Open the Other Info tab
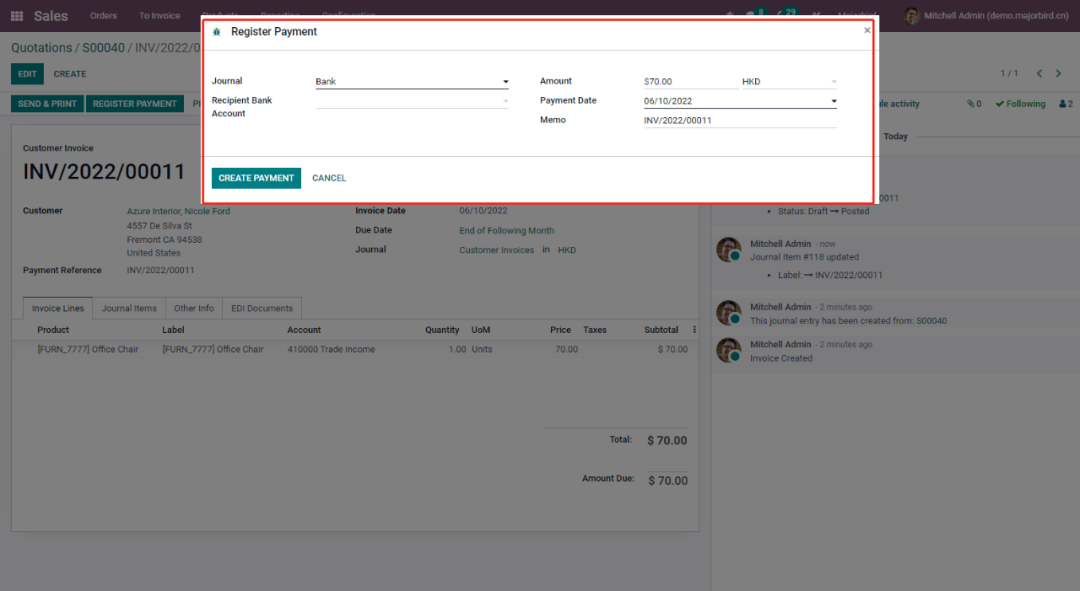This screenshot has height=591, width=1080. [193, 308]
